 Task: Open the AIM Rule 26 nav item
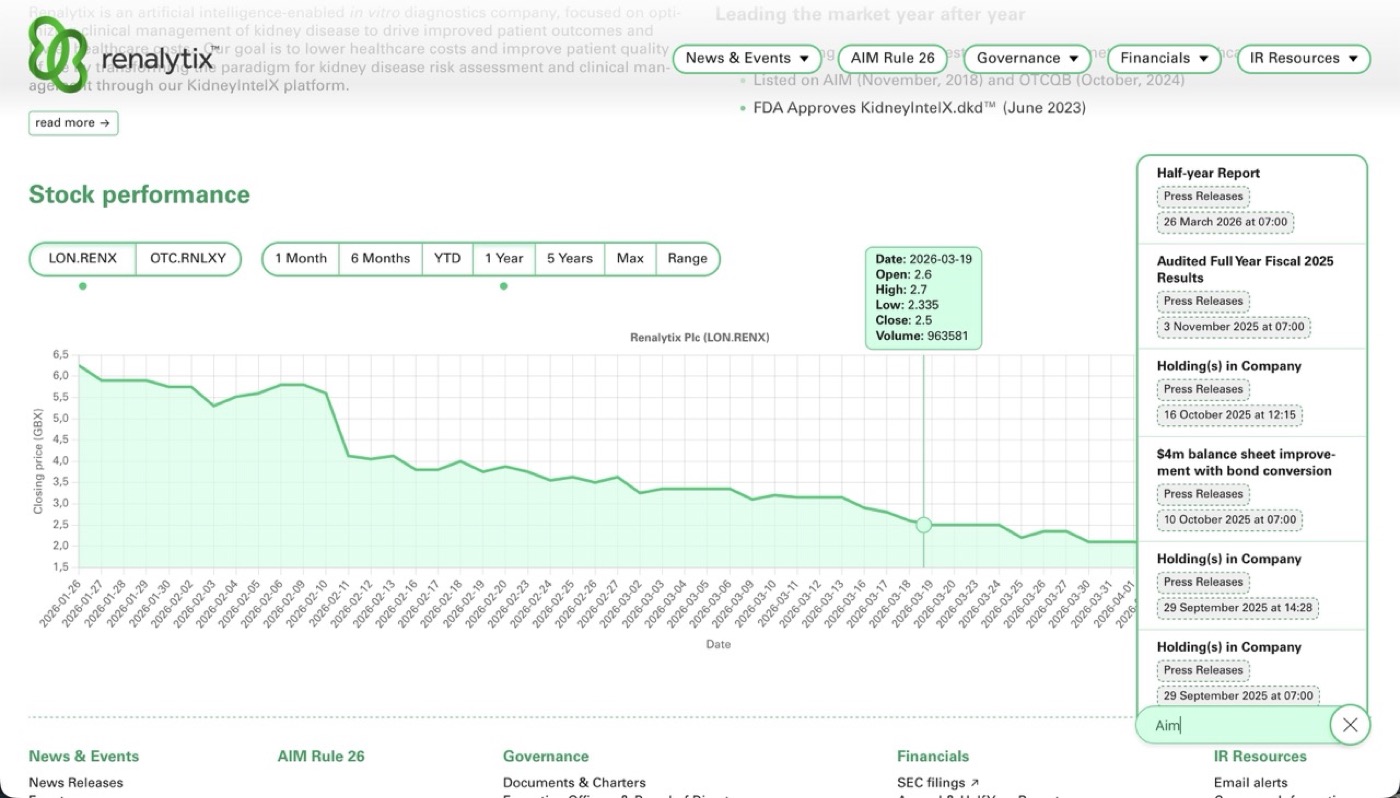coord(892,58)
